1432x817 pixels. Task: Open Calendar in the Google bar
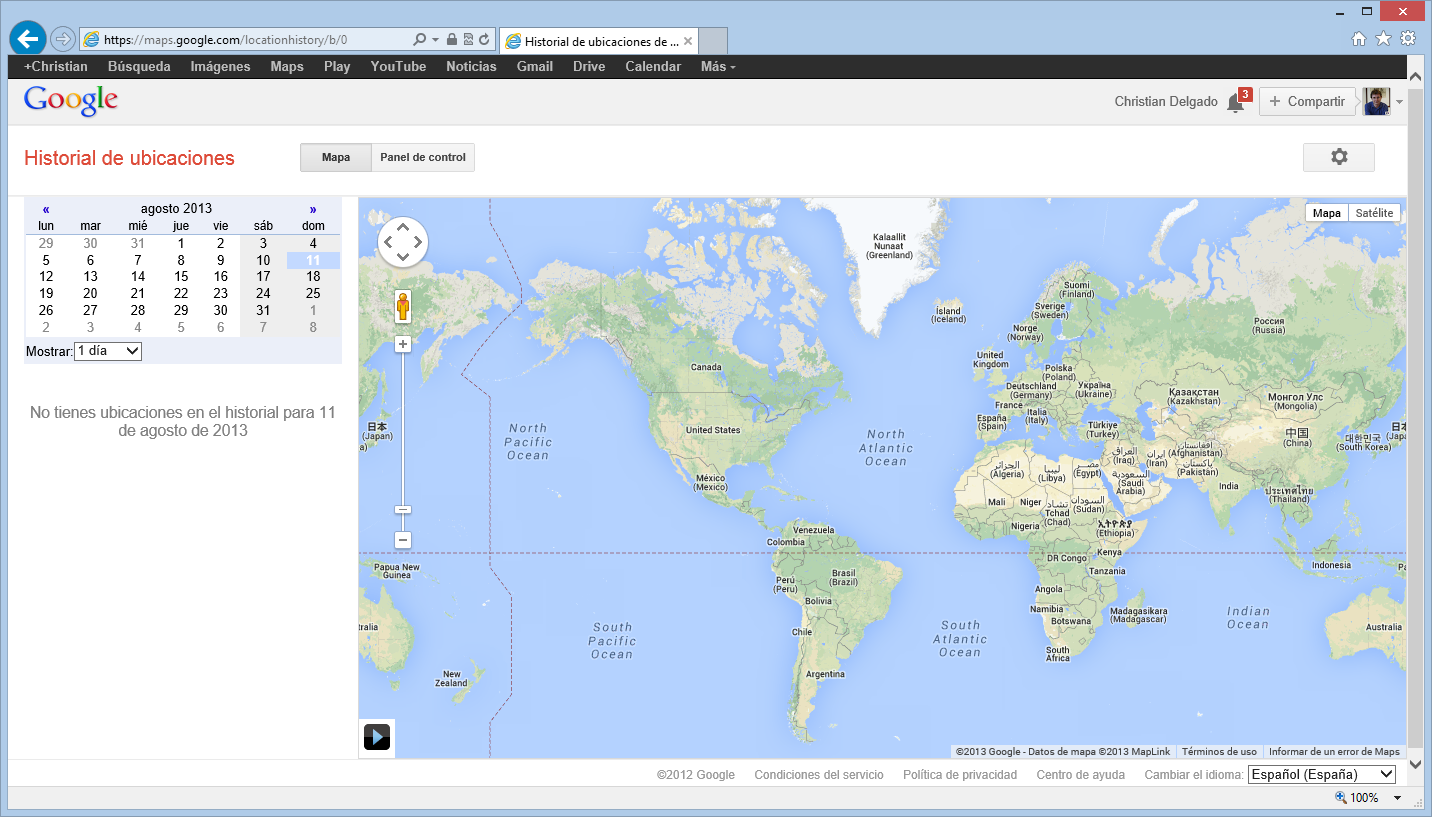point(653,67)
